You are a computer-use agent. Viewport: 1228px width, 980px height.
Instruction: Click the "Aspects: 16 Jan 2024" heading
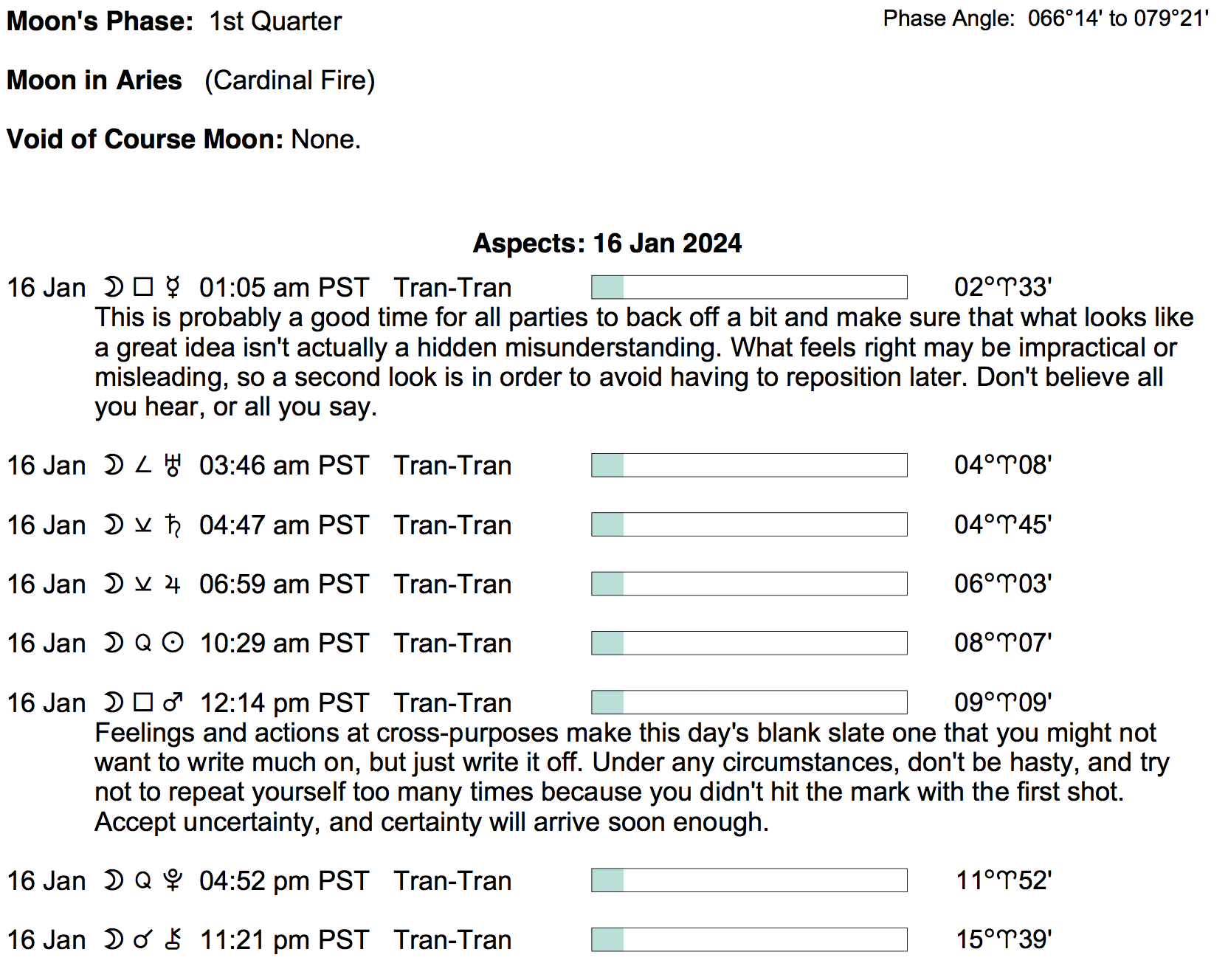coord(607,244)
